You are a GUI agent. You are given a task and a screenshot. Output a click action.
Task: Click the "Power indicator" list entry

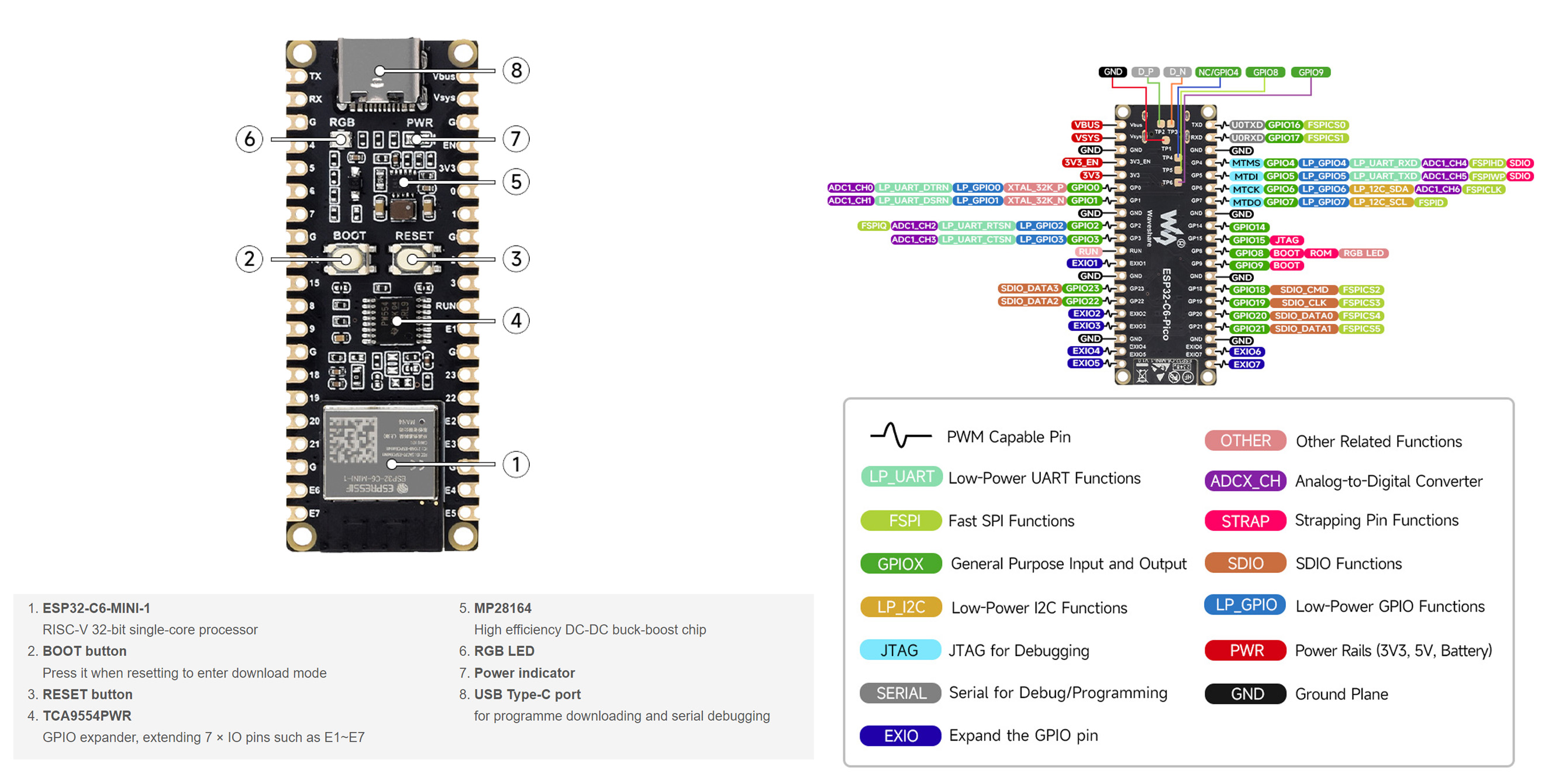tap(525, 673)
